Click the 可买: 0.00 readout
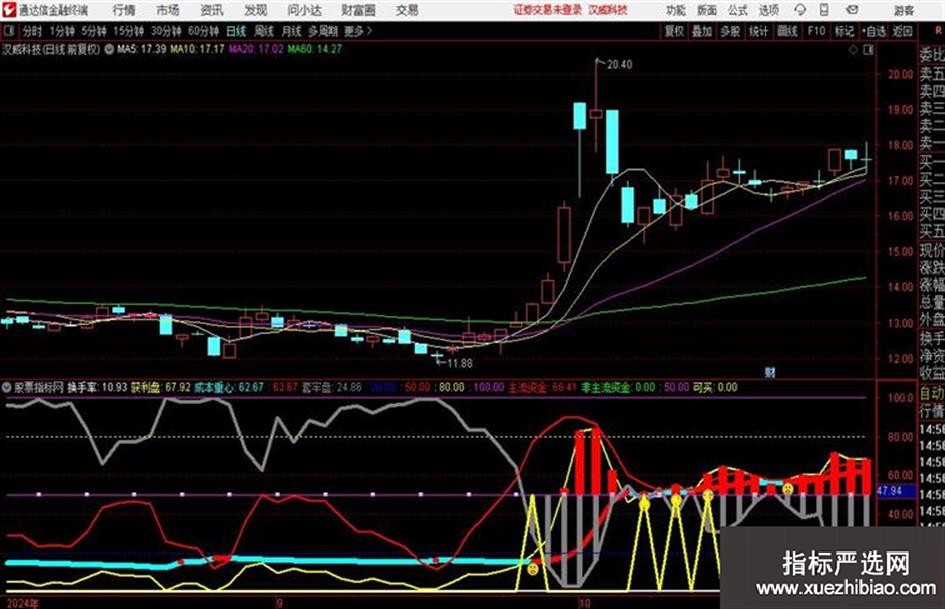 tap(715, 387)
